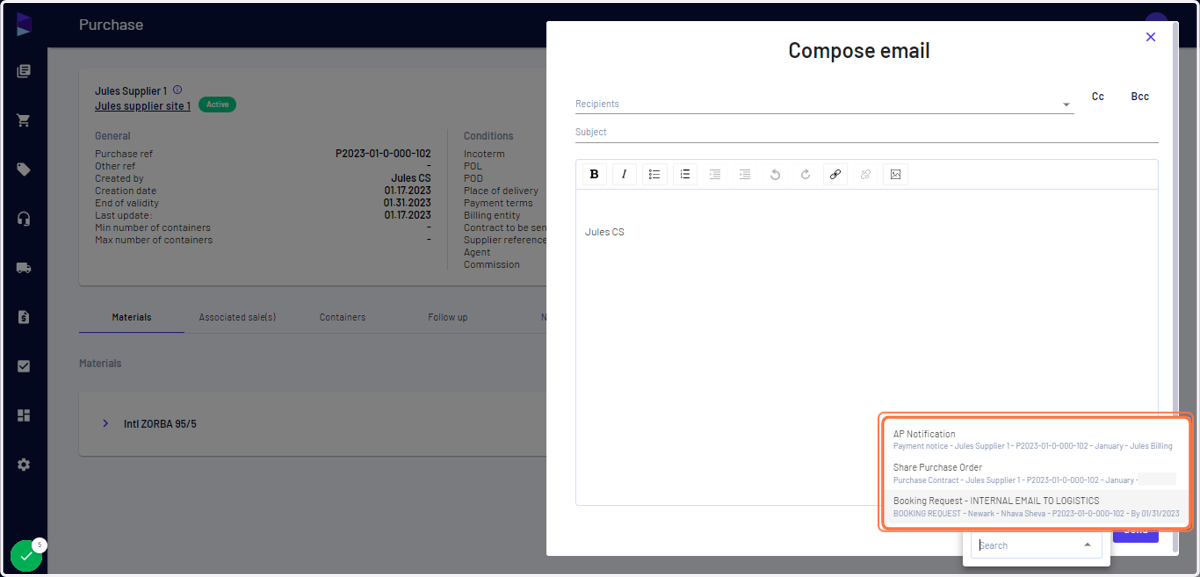
Task: Switch to the Materials tab
Action: [132, 317]
